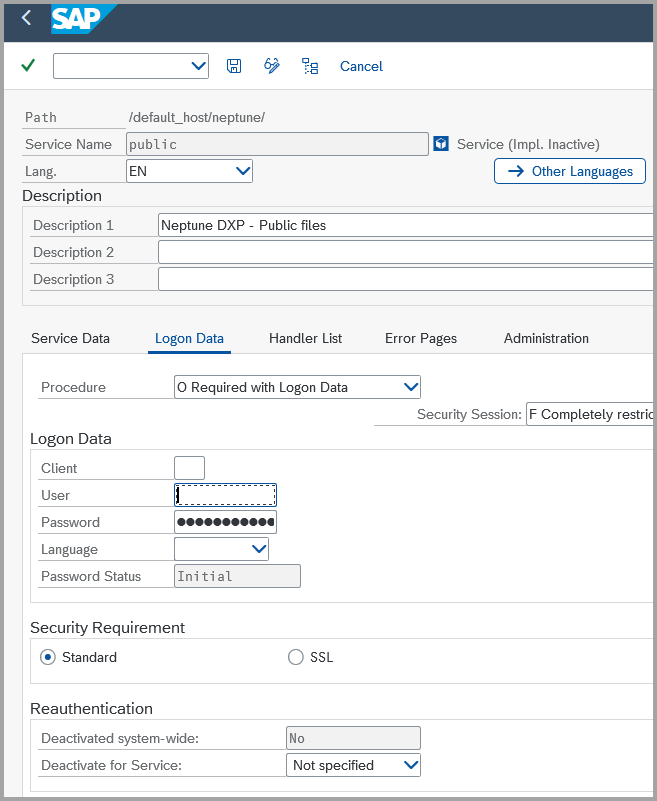Viewport: 657px width, 801px height.
Task: Click the Cancel link in the toolbar
Action: 361,66
